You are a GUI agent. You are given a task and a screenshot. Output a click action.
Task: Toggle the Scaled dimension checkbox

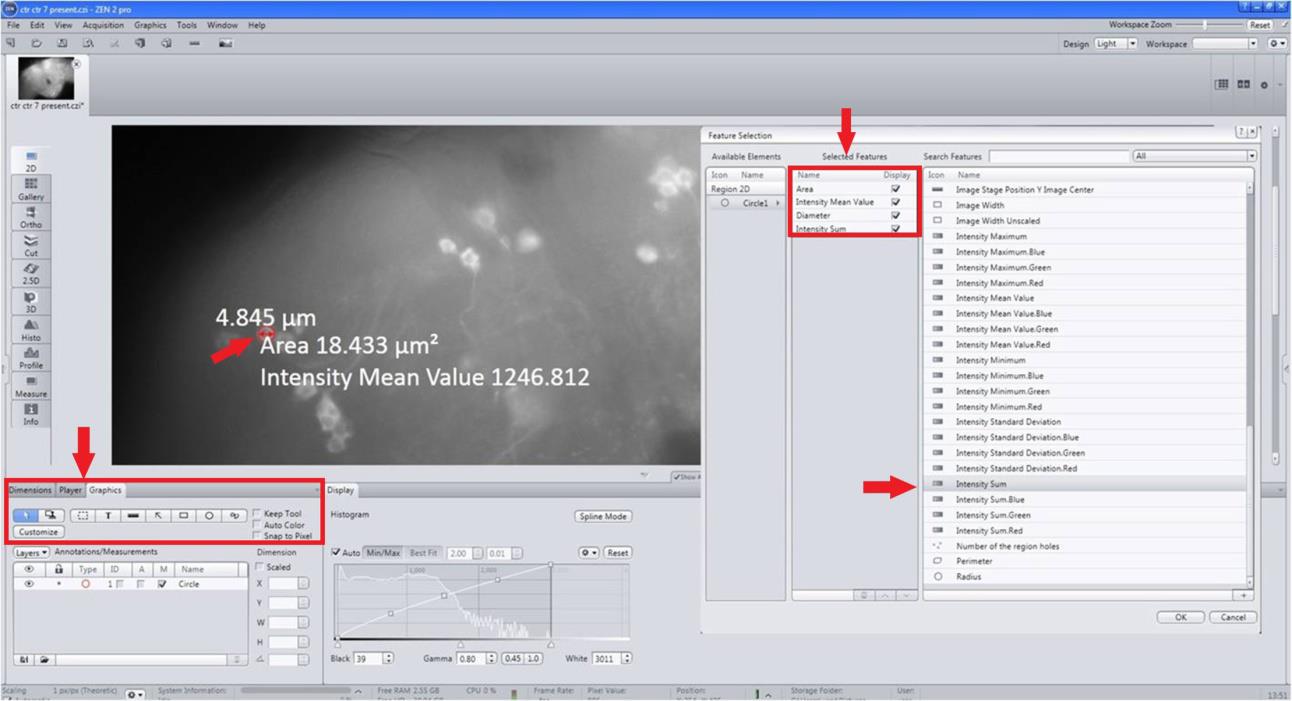coord(261,567)
